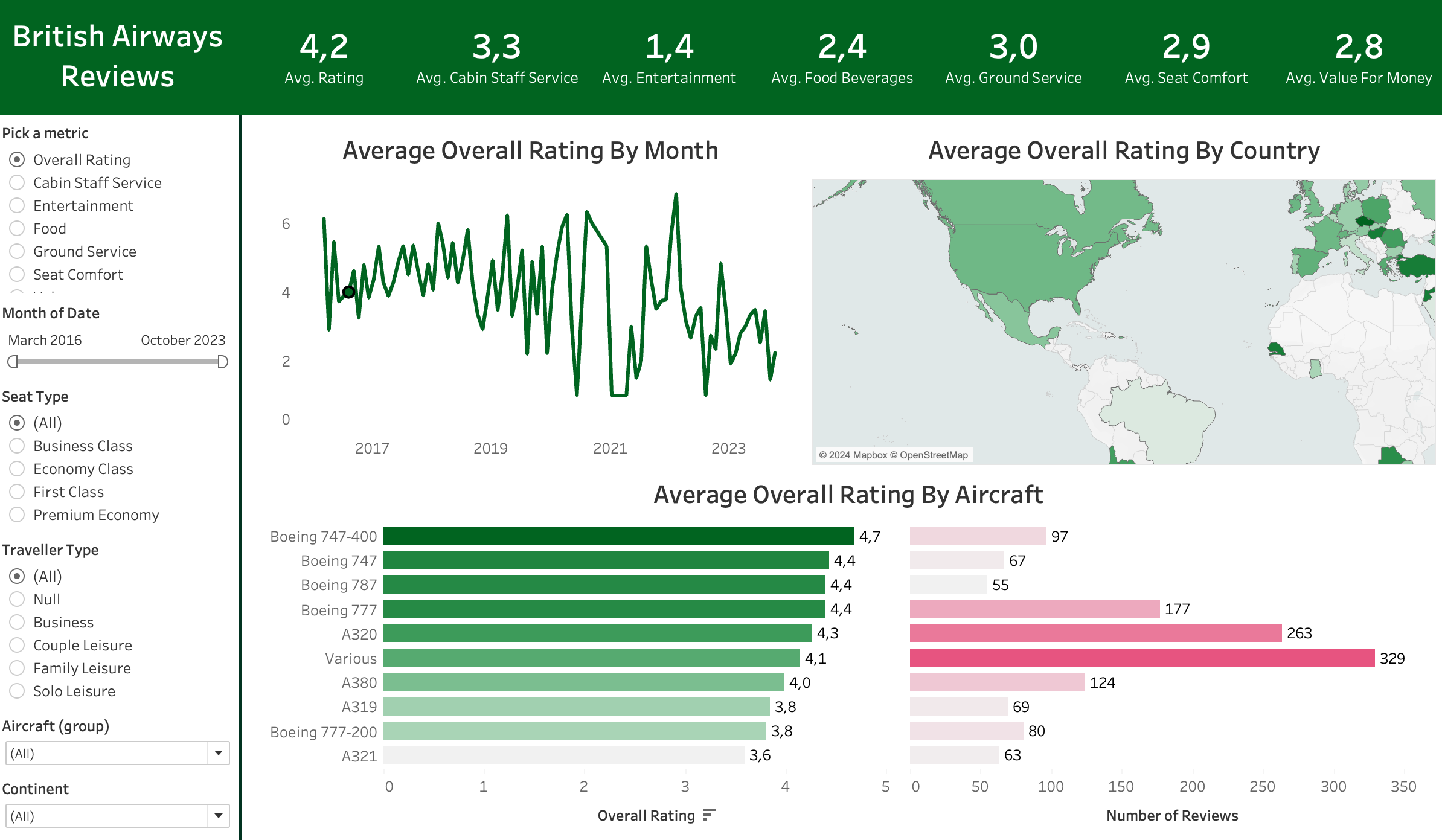This screenshot has height=840, width=1442.
Task: Click the 3,0 Avg. Ground Service KPI
Action: pyautogui.click(x=1013, y=59)
